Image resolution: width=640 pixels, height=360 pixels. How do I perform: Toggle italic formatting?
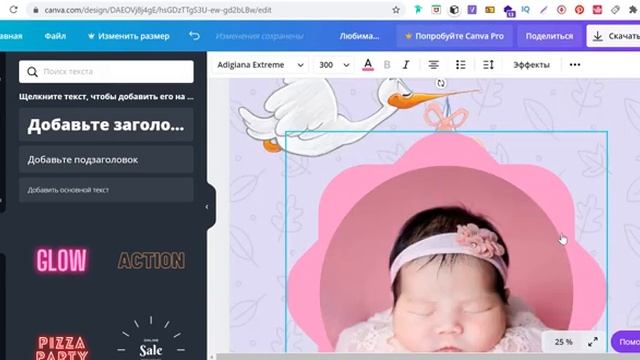pyautogui.click(x=406, y=65)
